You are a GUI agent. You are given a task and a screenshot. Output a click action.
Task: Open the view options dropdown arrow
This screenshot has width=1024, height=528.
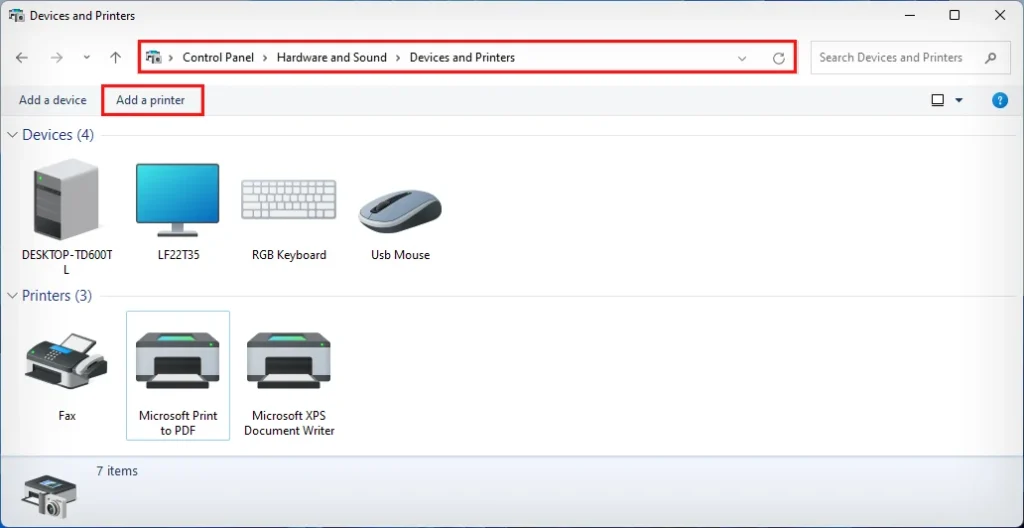click(959, 100)
